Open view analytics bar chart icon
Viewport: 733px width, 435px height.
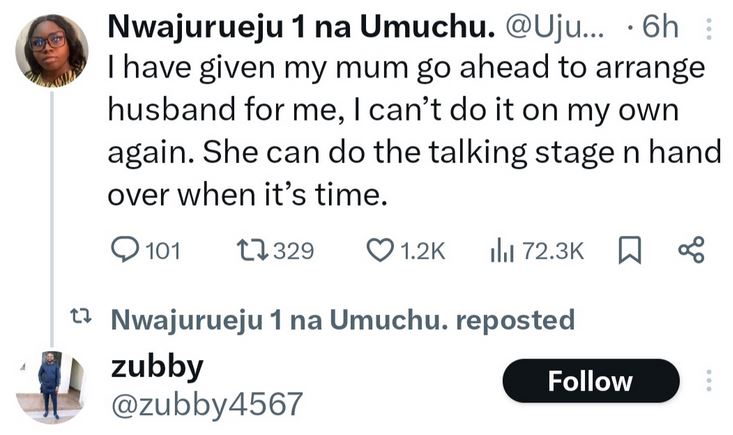point(500,250)
